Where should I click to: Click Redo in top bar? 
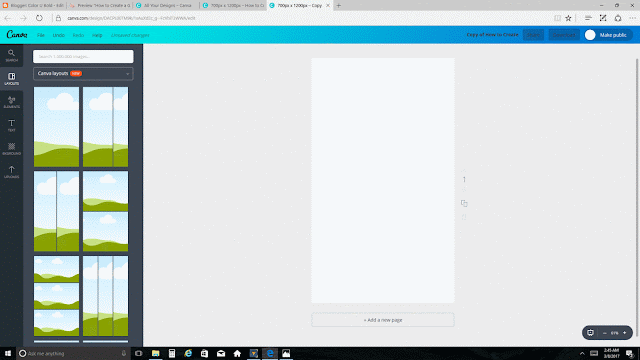point(78,35)
